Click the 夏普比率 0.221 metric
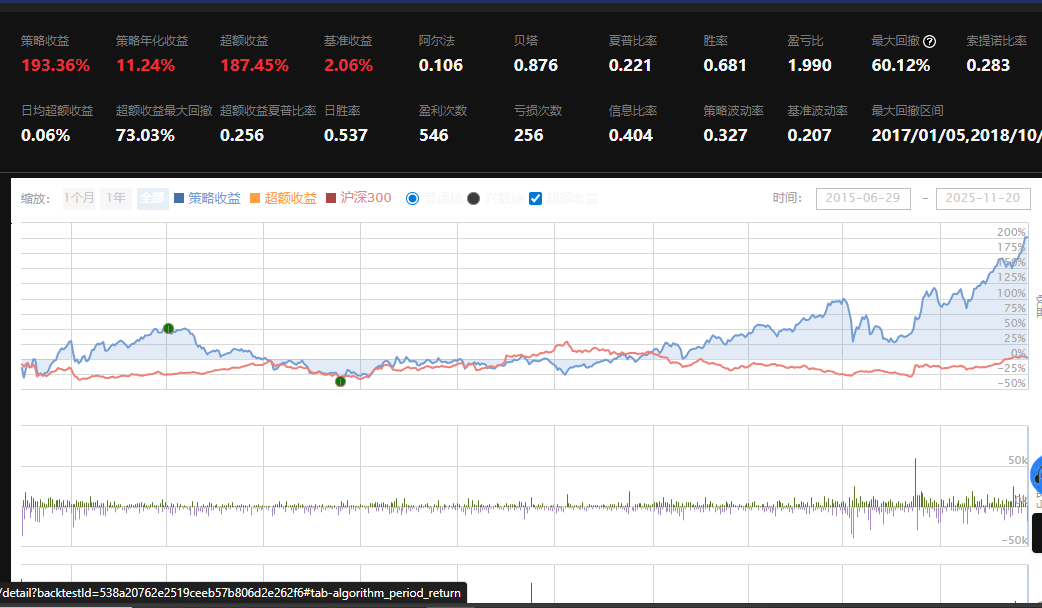Viewport: 1042px width, 608px height. (630, 66)
